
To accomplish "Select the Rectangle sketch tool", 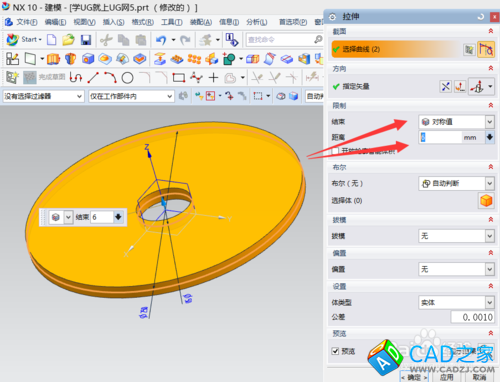I will tap(179, 78).
